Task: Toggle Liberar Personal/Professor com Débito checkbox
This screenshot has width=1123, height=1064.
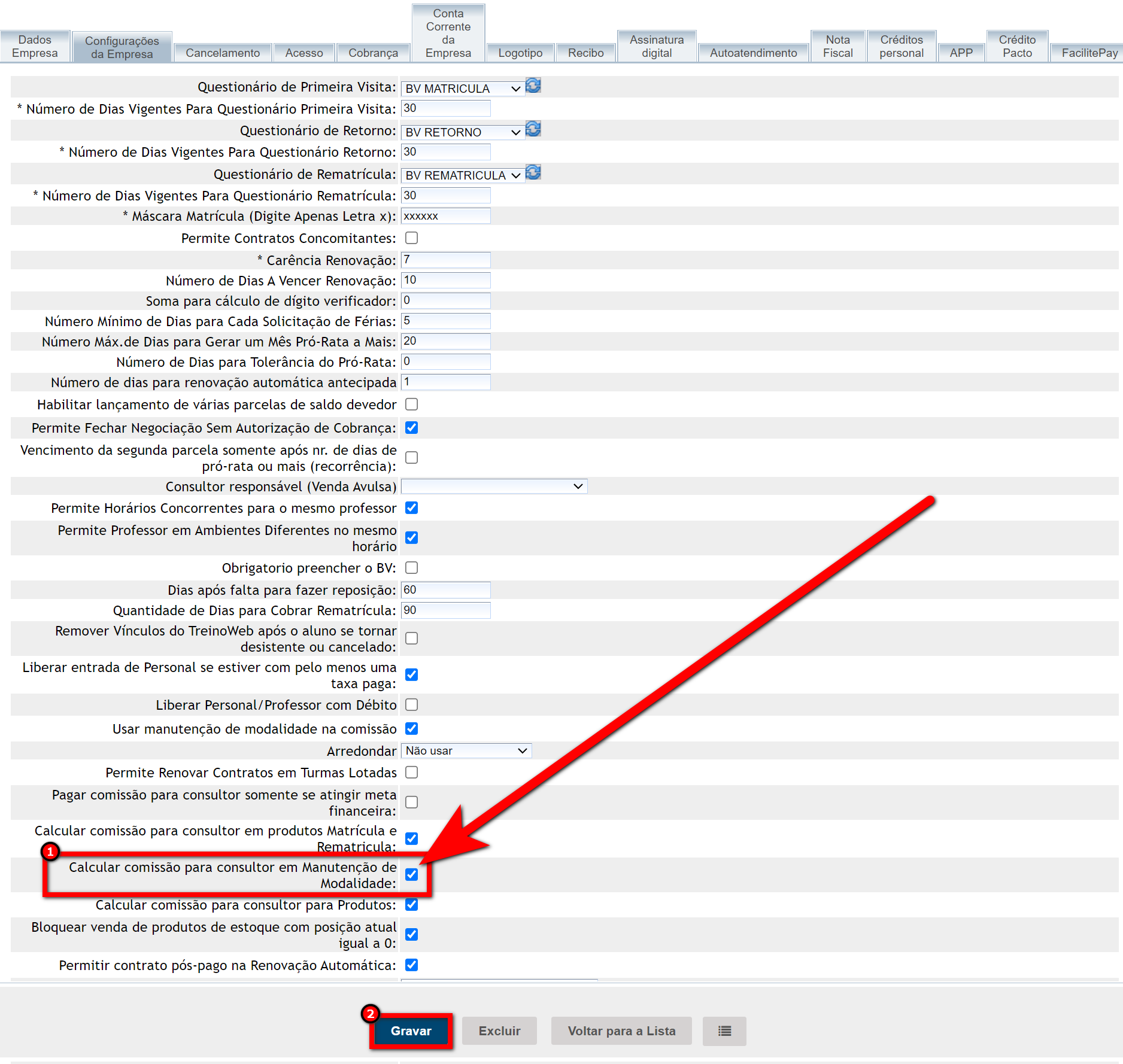Action: (411, 705)
